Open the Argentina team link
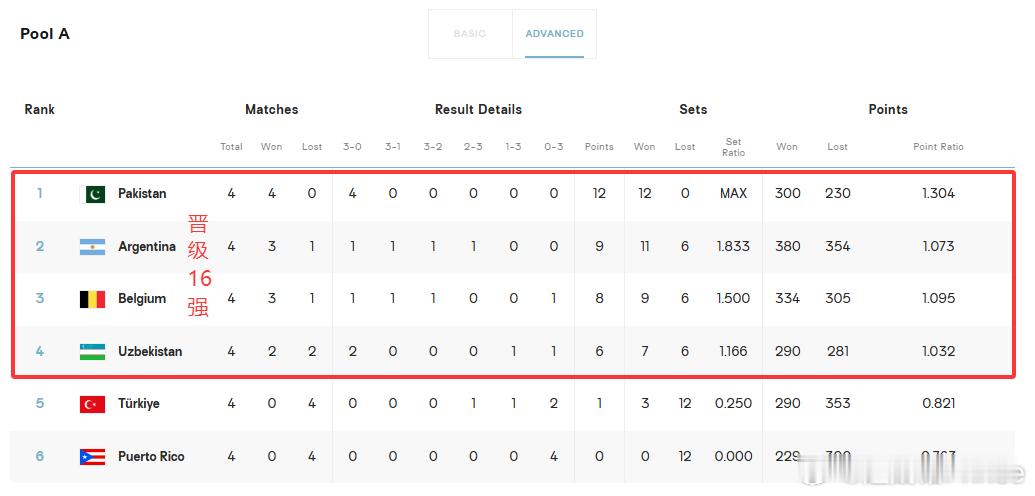The width and height of the screenshot is (1035, 496). pyautogui.click(x=147, y=246)
